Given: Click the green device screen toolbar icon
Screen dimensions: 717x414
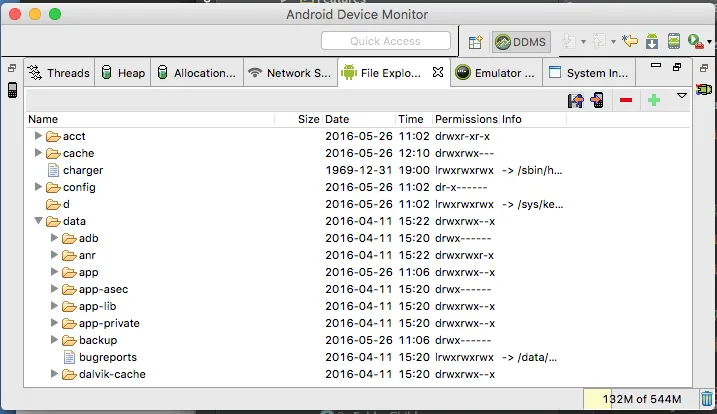Looking at the screenshot, I should pyautogui.click(x=674, y=41).
